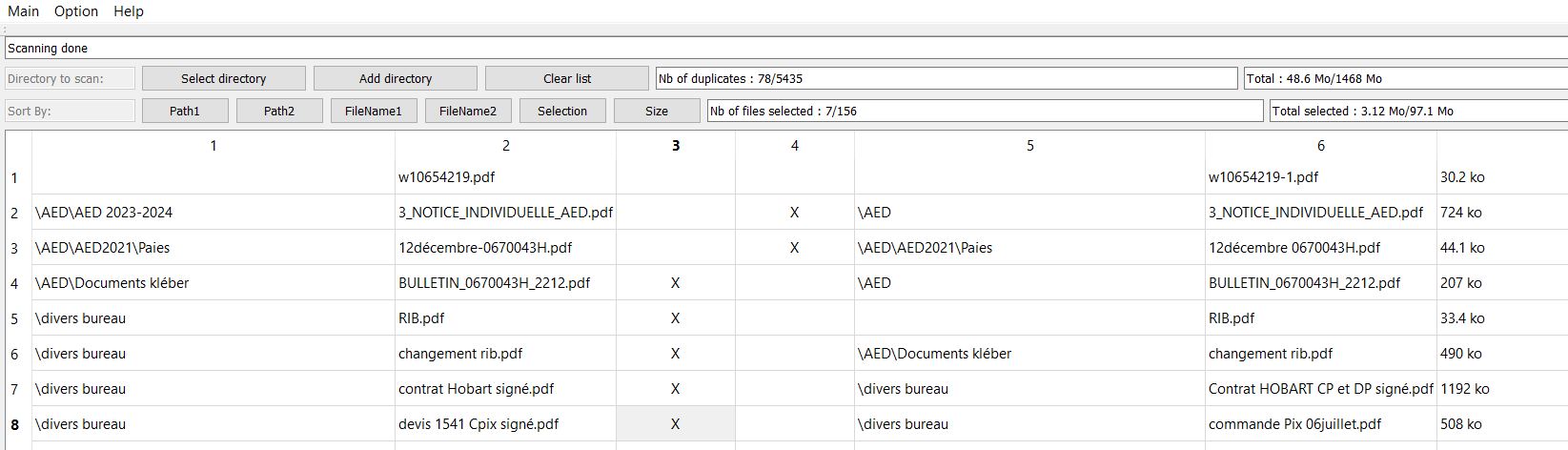Sort duplicates by Selection
The width and height of the screenshot is (1568, 450).
562,111
